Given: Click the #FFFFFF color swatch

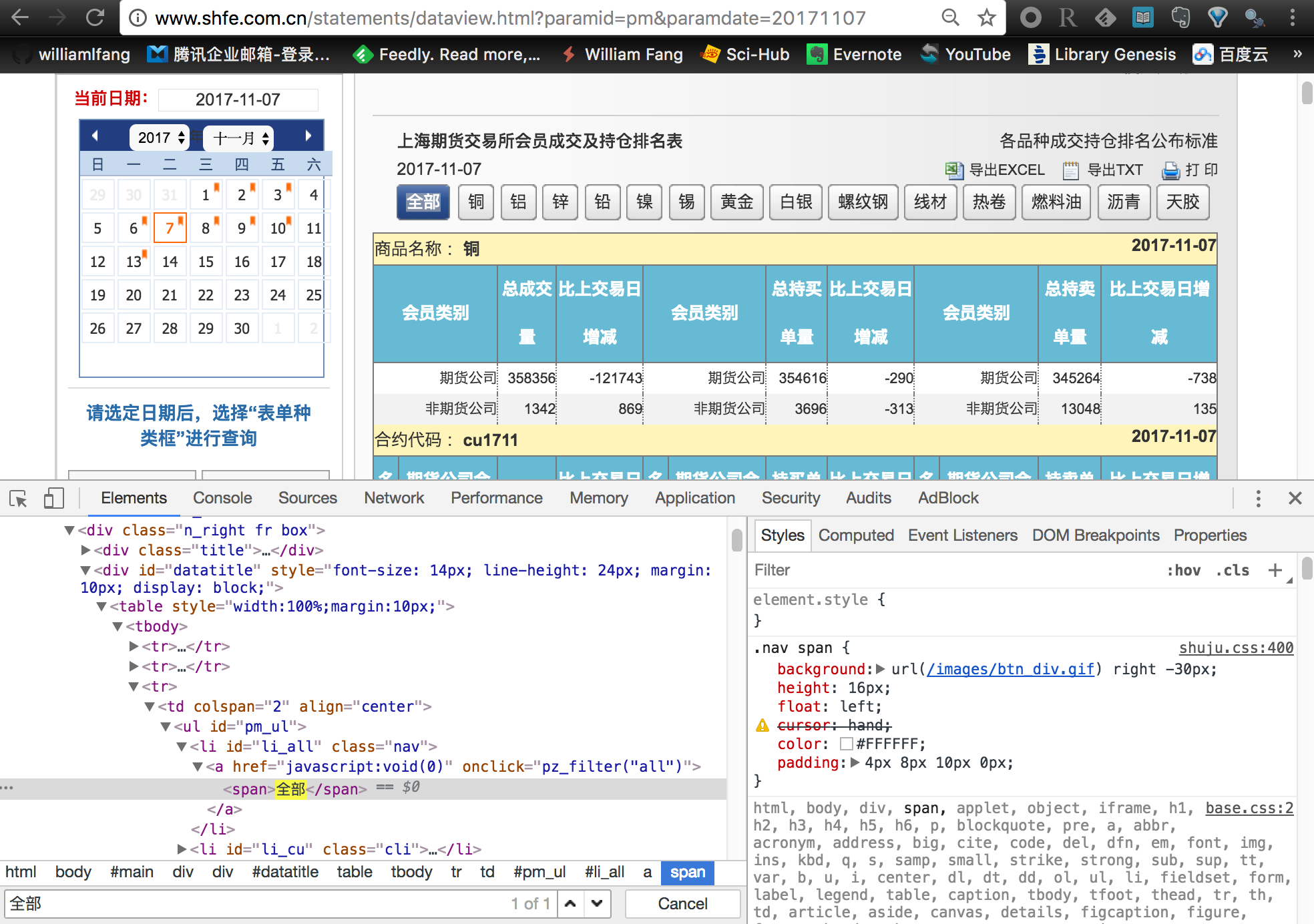Looking at the screenshot, I should [x=847, y=744].
